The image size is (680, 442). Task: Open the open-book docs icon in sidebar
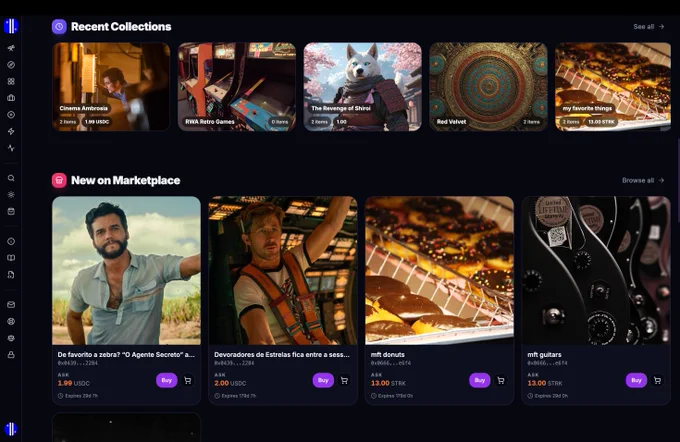[11, 258]
